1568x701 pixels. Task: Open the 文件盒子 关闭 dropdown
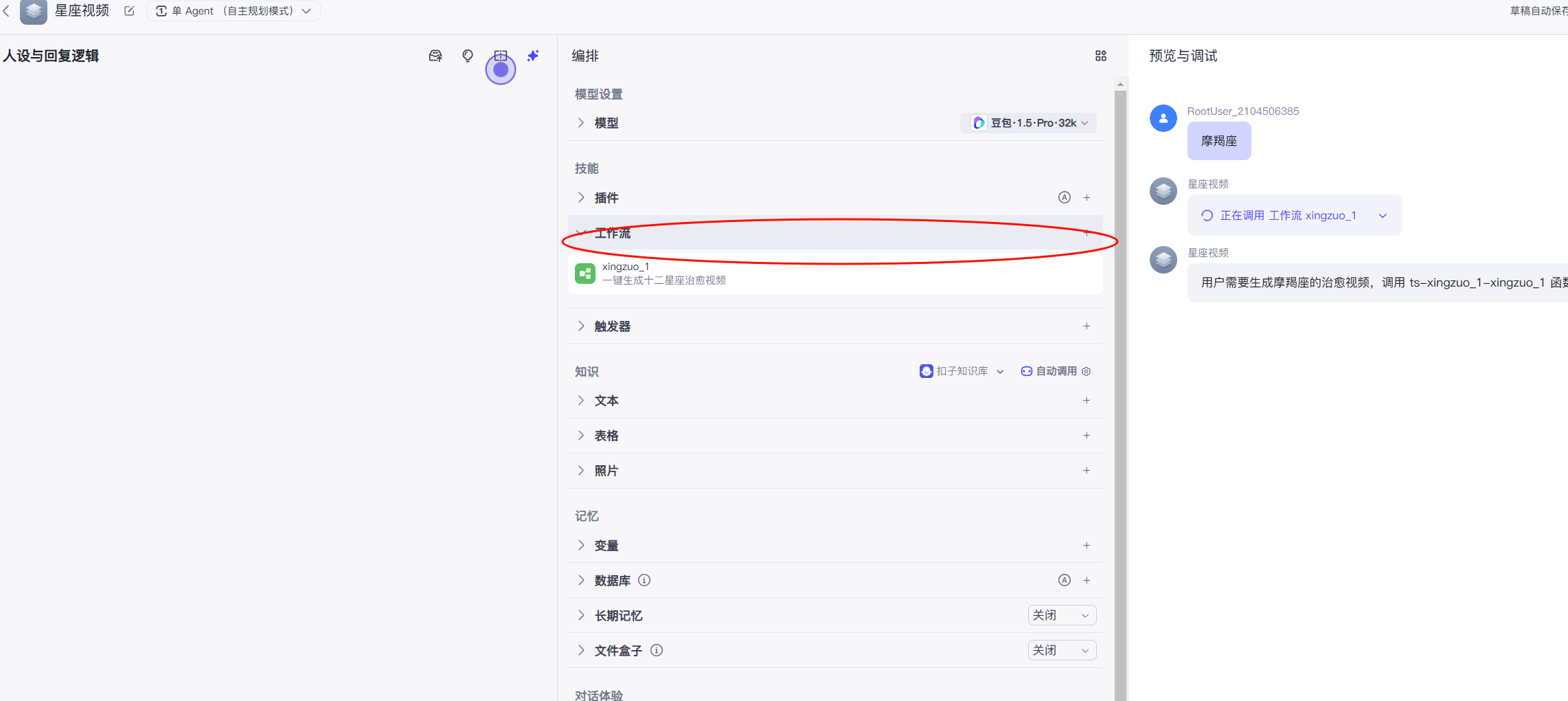(x=1061, y=650)
